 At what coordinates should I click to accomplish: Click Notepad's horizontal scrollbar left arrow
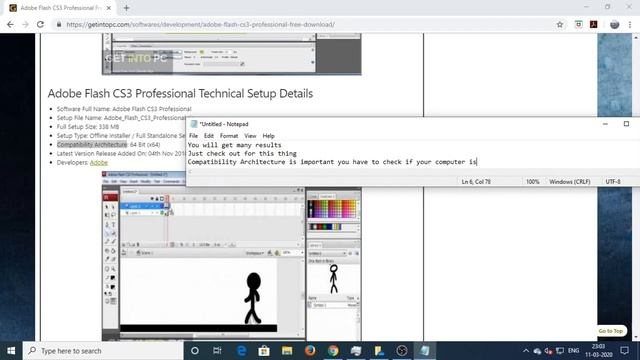[189, 172]
